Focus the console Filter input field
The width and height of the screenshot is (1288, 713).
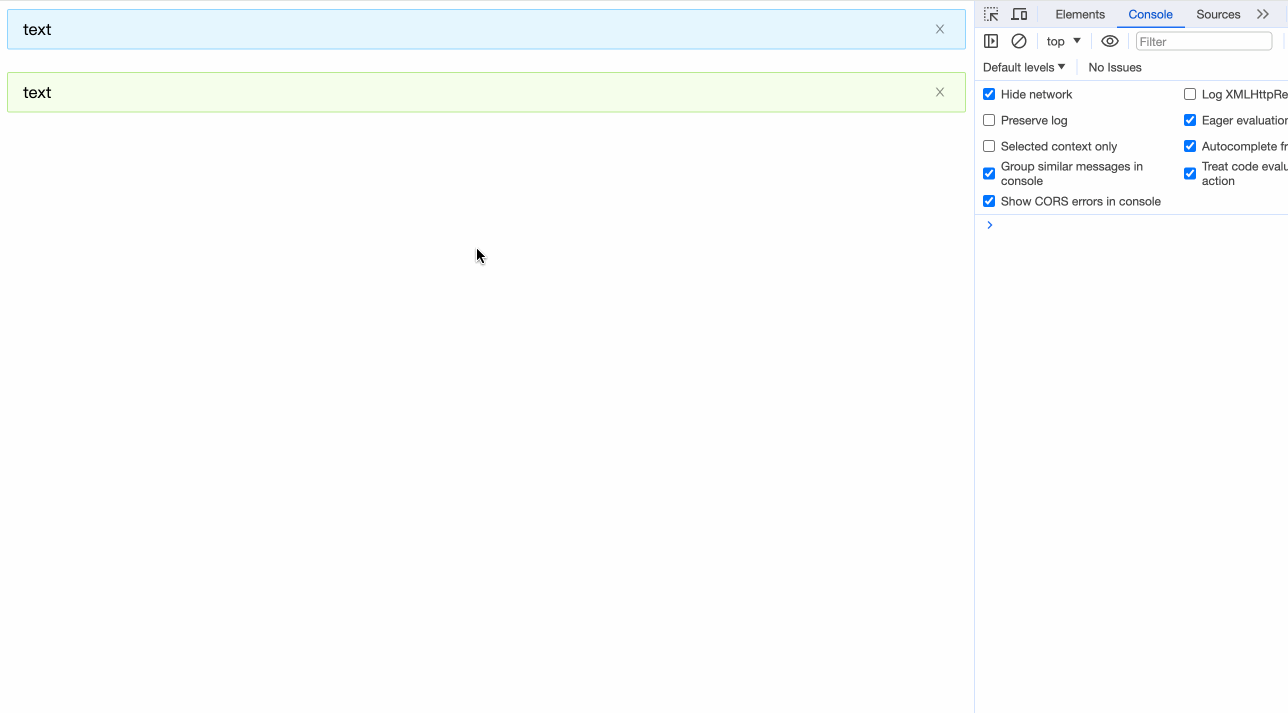coord(1203,41)
